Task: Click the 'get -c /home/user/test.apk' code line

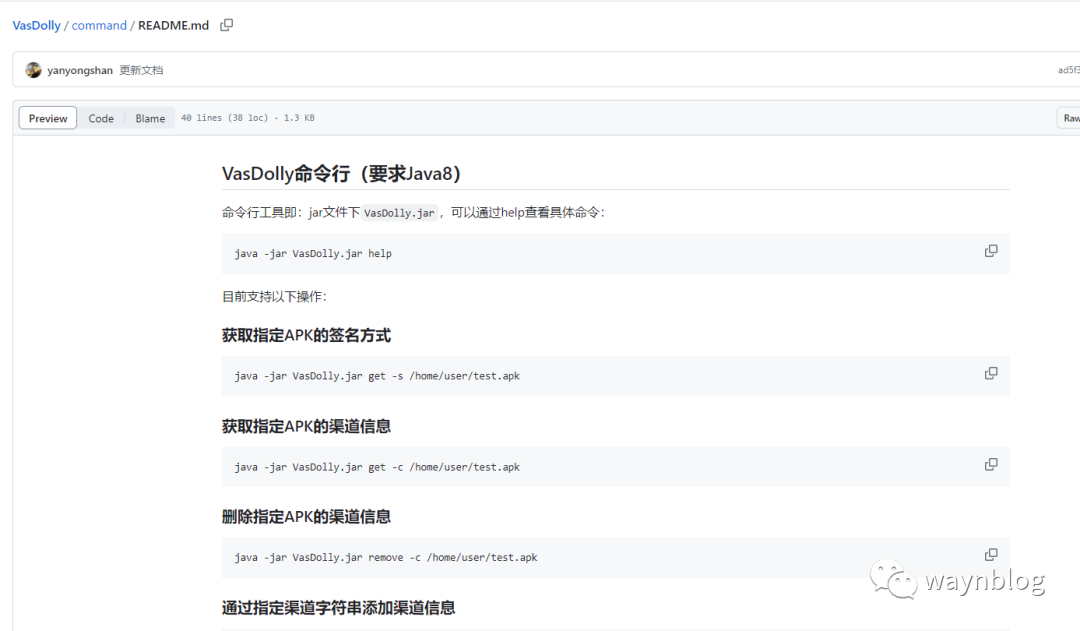Action: [x=377, y=467]
